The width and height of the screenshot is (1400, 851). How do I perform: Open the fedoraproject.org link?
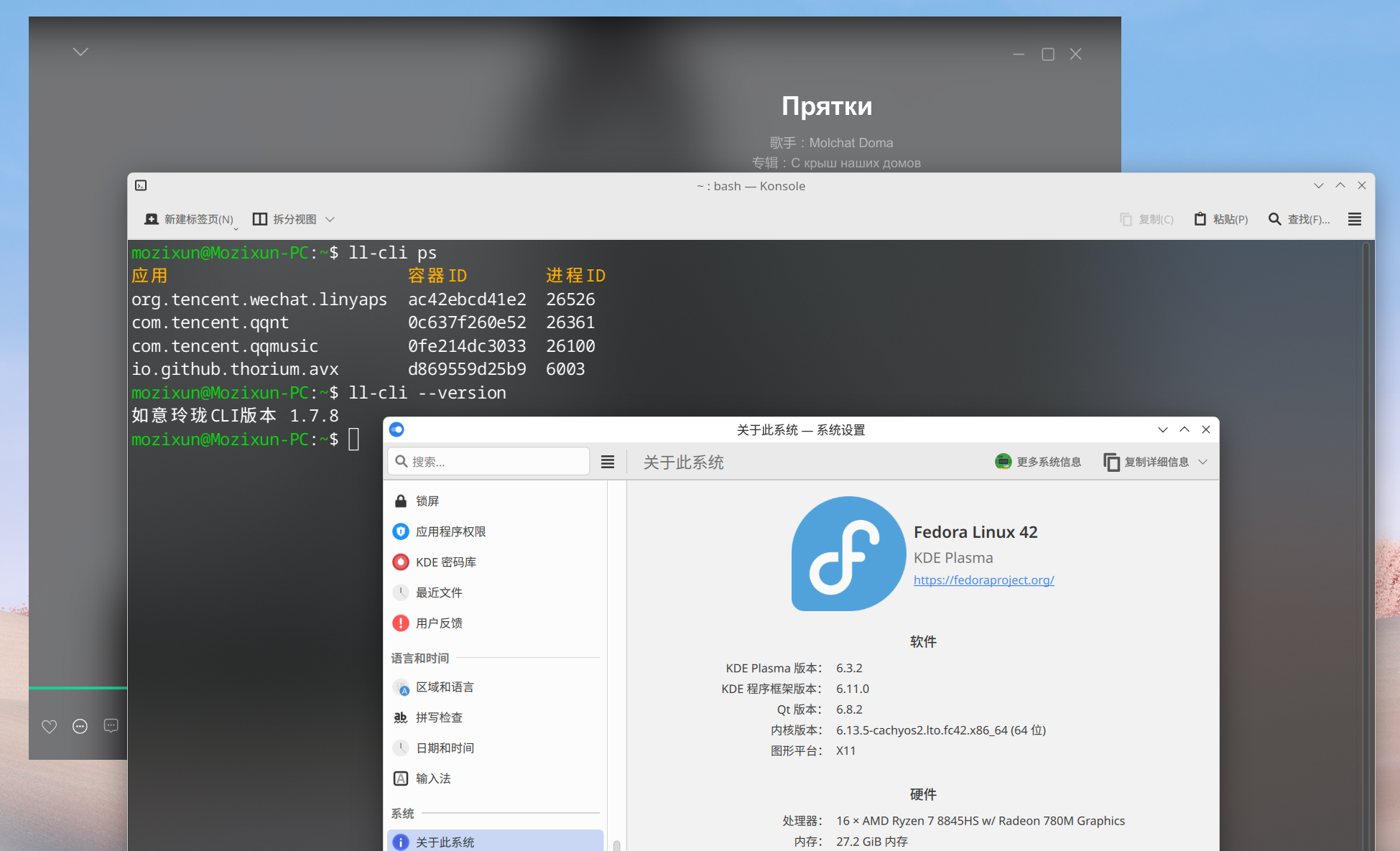pos(983,580)
